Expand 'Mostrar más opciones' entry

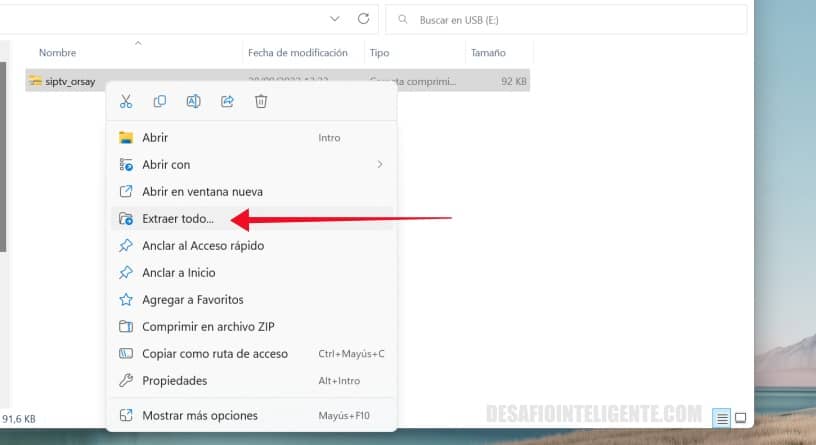tap(199, 415)
